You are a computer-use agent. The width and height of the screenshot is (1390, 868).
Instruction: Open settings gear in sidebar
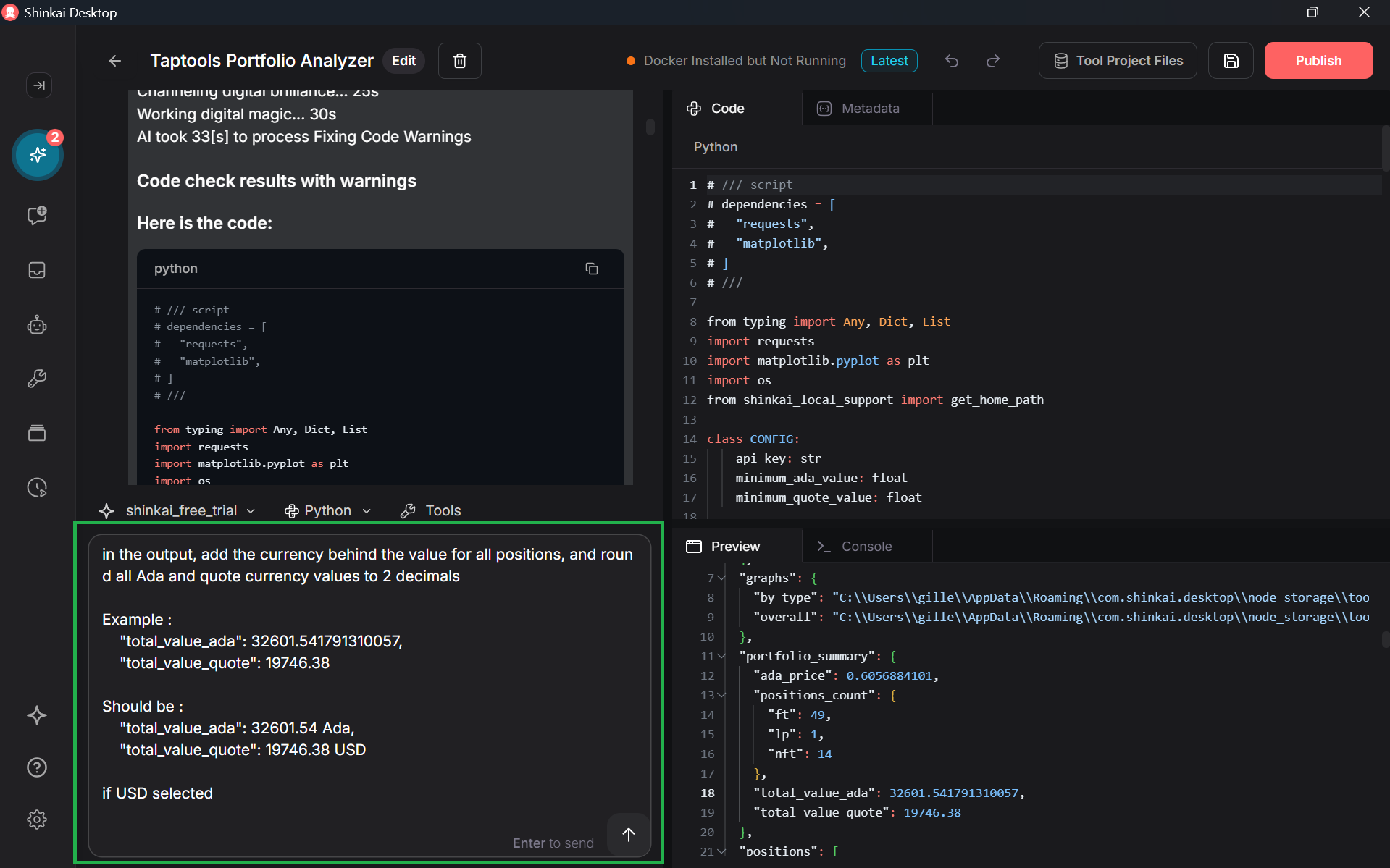(37, 819)
